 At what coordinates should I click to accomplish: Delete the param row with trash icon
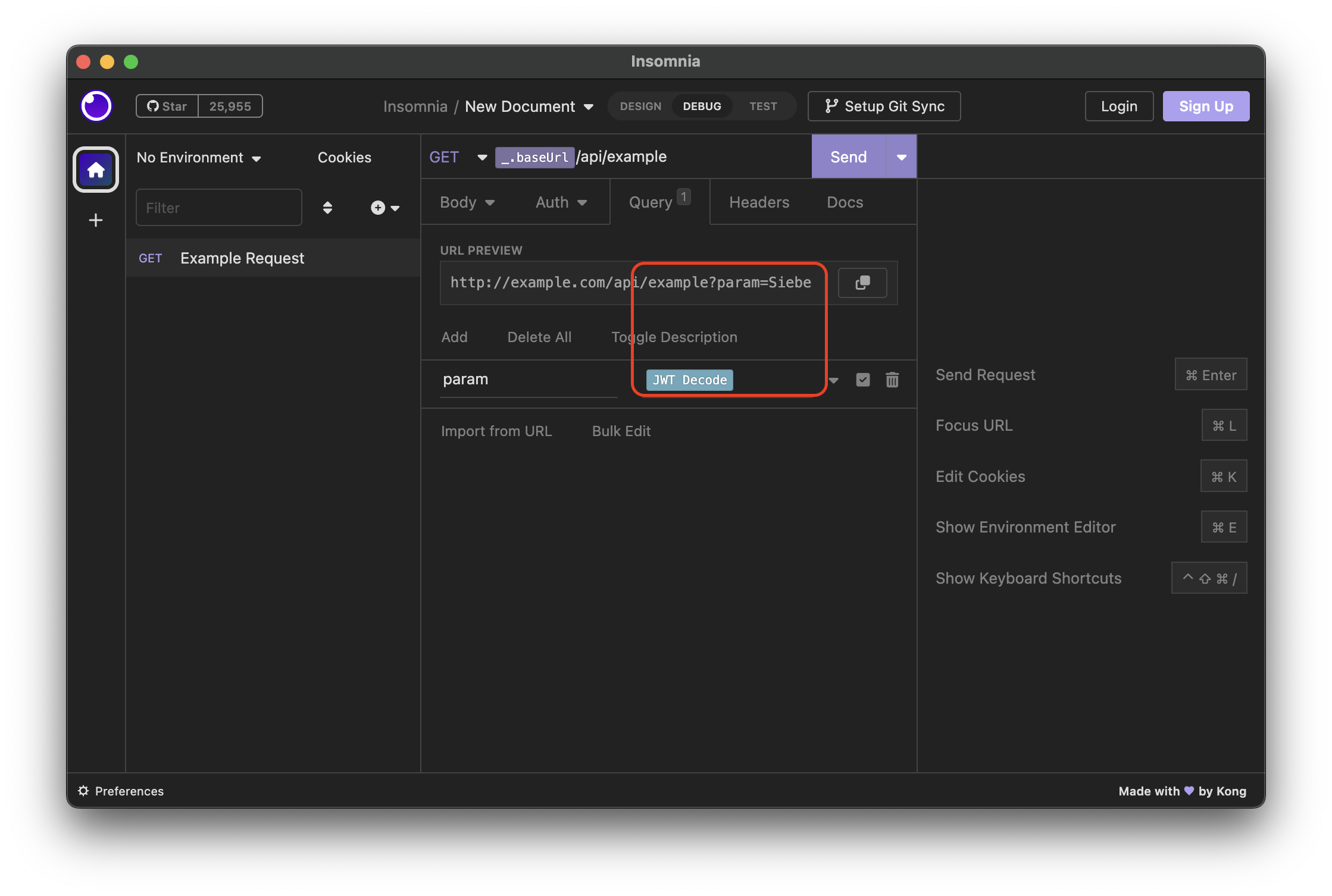(x=892, y=380)
